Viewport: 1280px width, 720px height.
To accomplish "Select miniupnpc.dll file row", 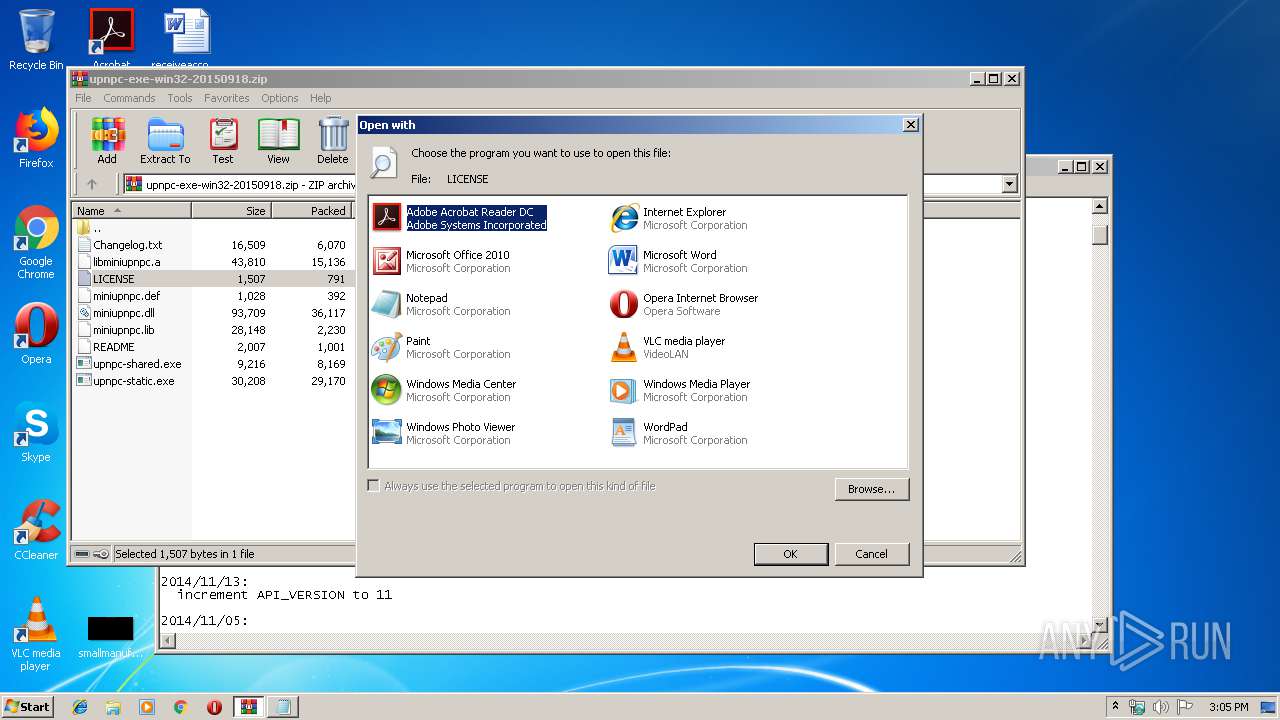I will tap(212, 313).
